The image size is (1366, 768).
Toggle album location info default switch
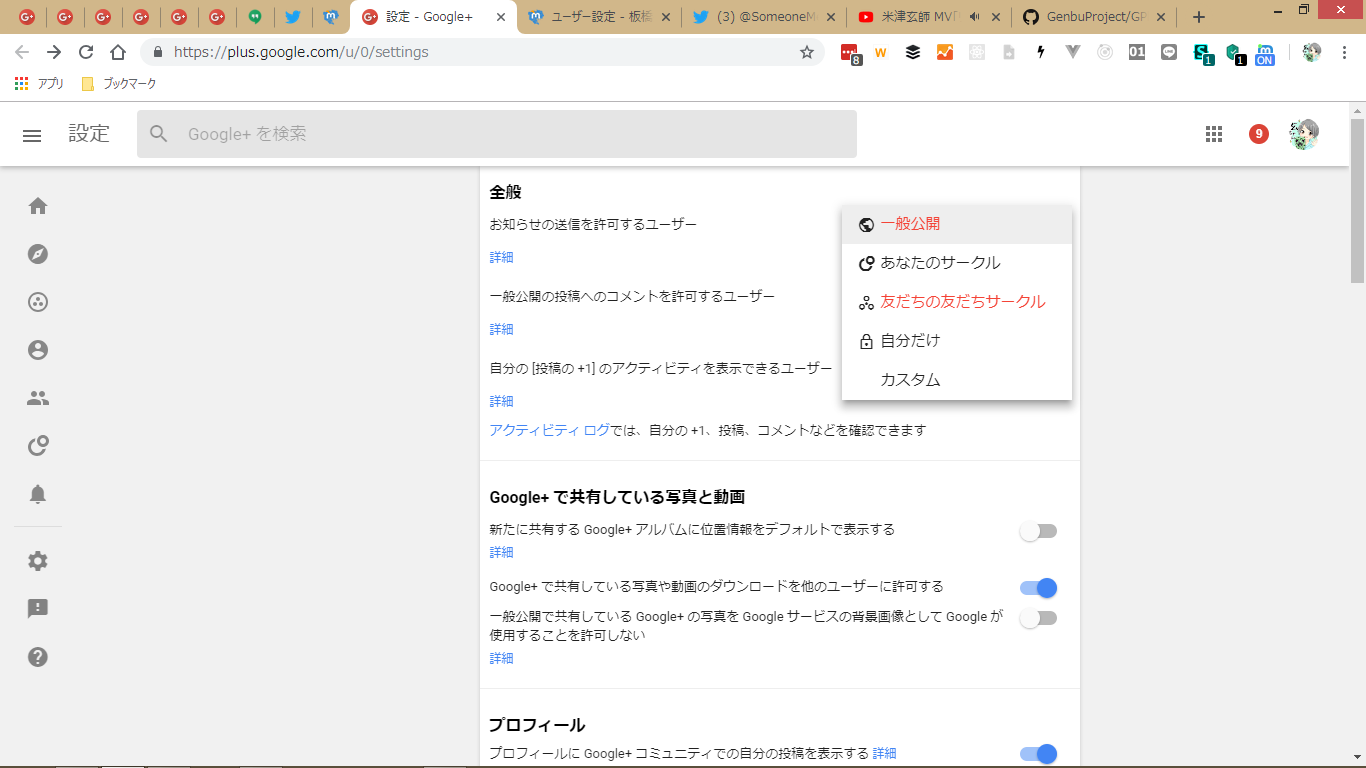coord(1038,531)
